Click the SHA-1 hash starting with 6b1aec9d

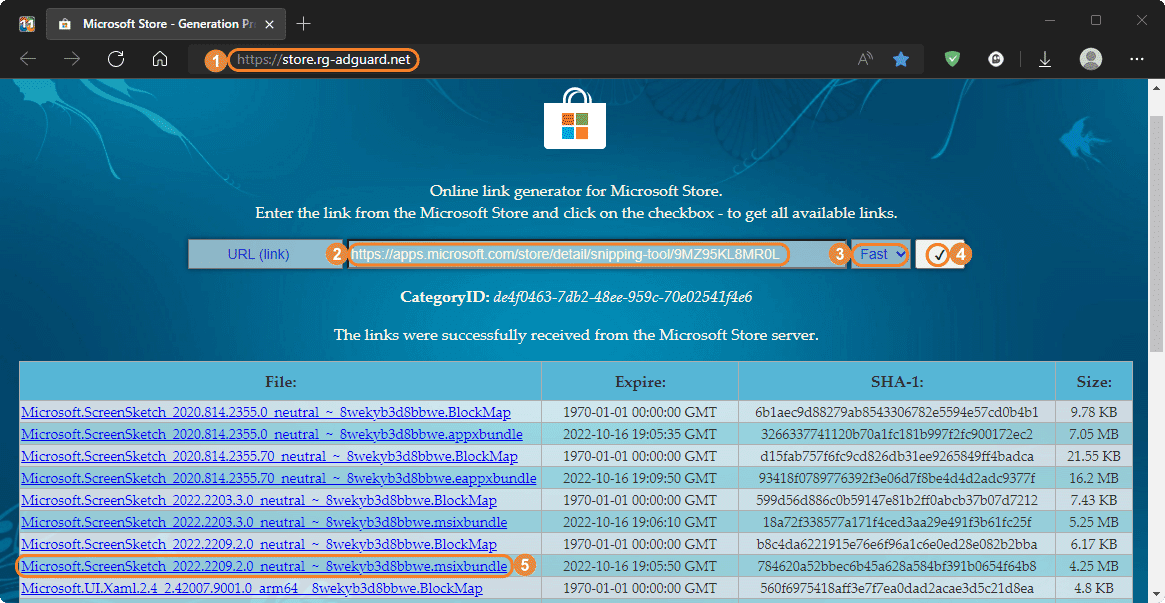click(x=897, y=411)
